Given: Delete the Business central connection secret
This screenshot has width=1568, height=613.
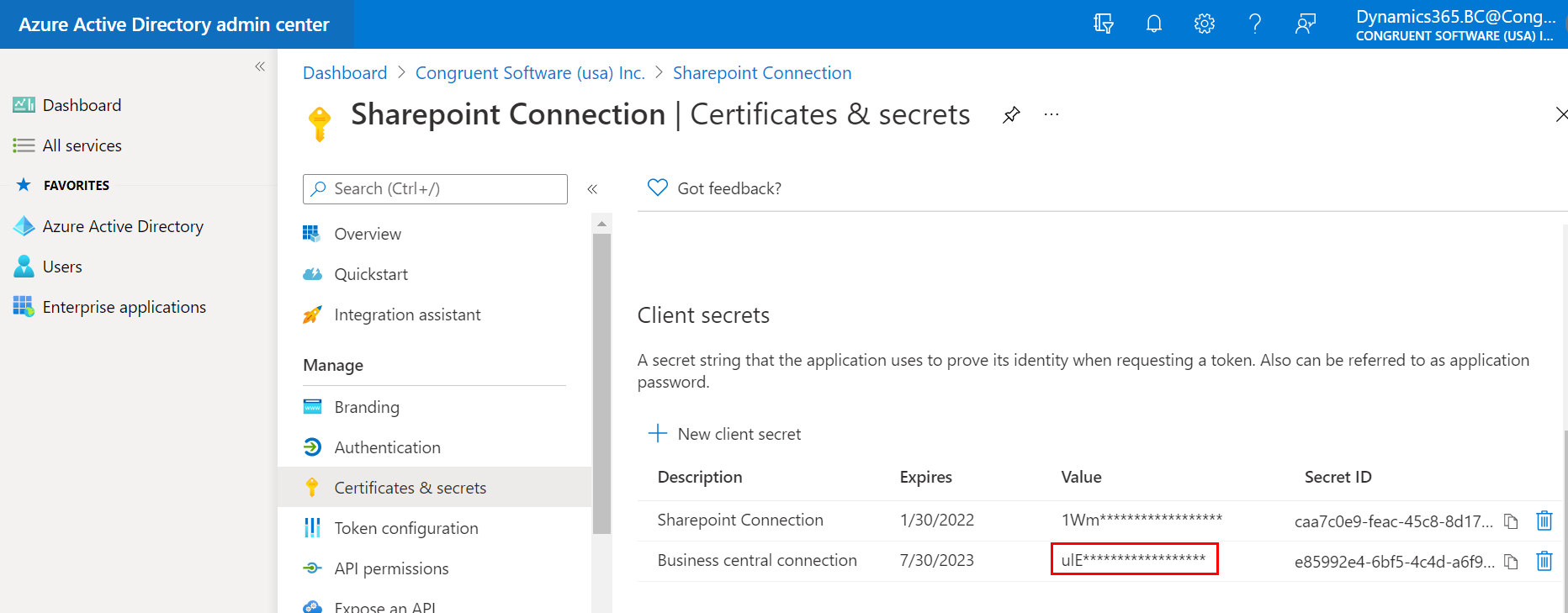Looking at the screenshot, I should [x=1544, y=561].
